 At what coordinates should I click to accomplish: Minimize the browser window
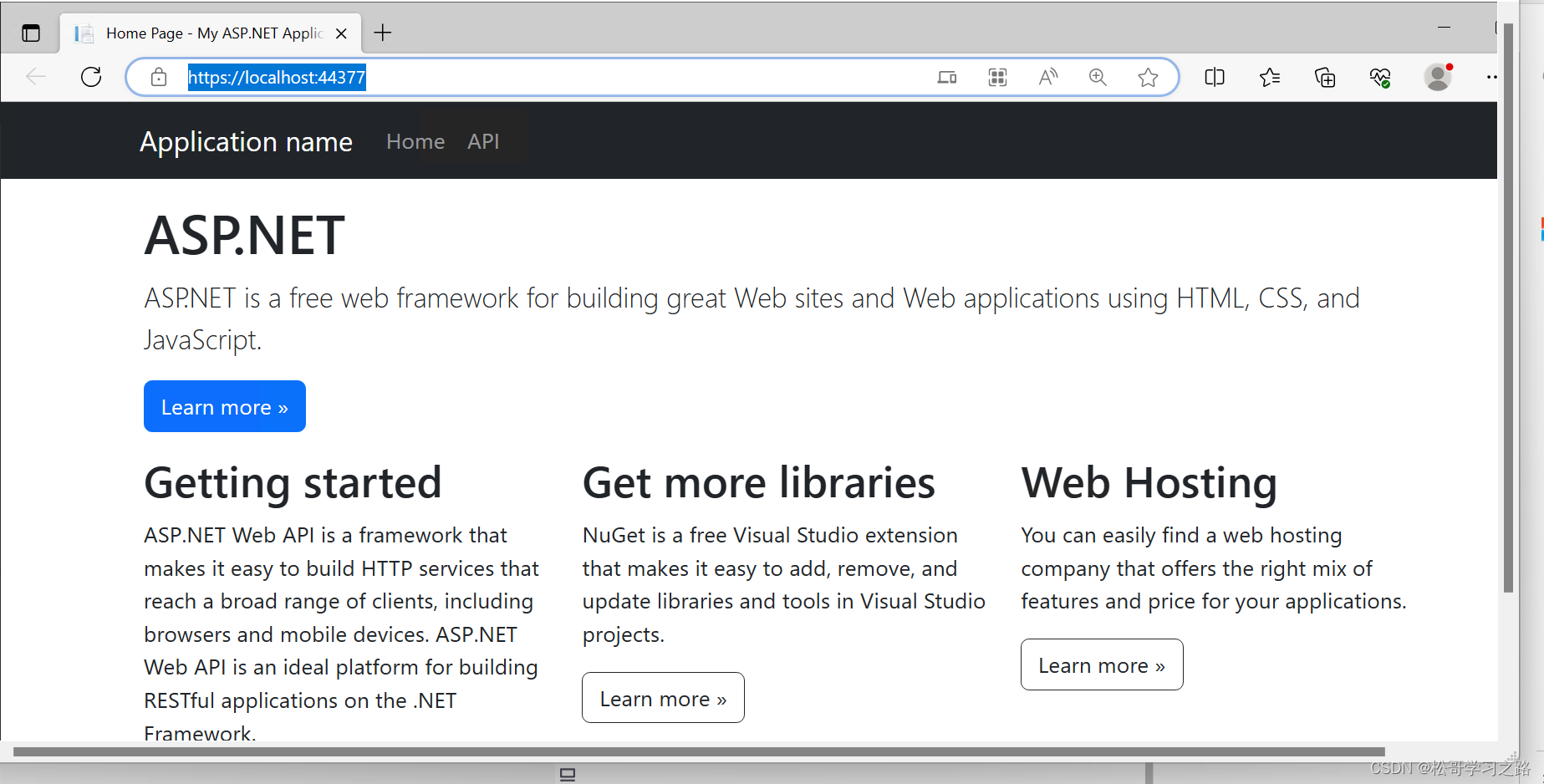point(1444,28)
